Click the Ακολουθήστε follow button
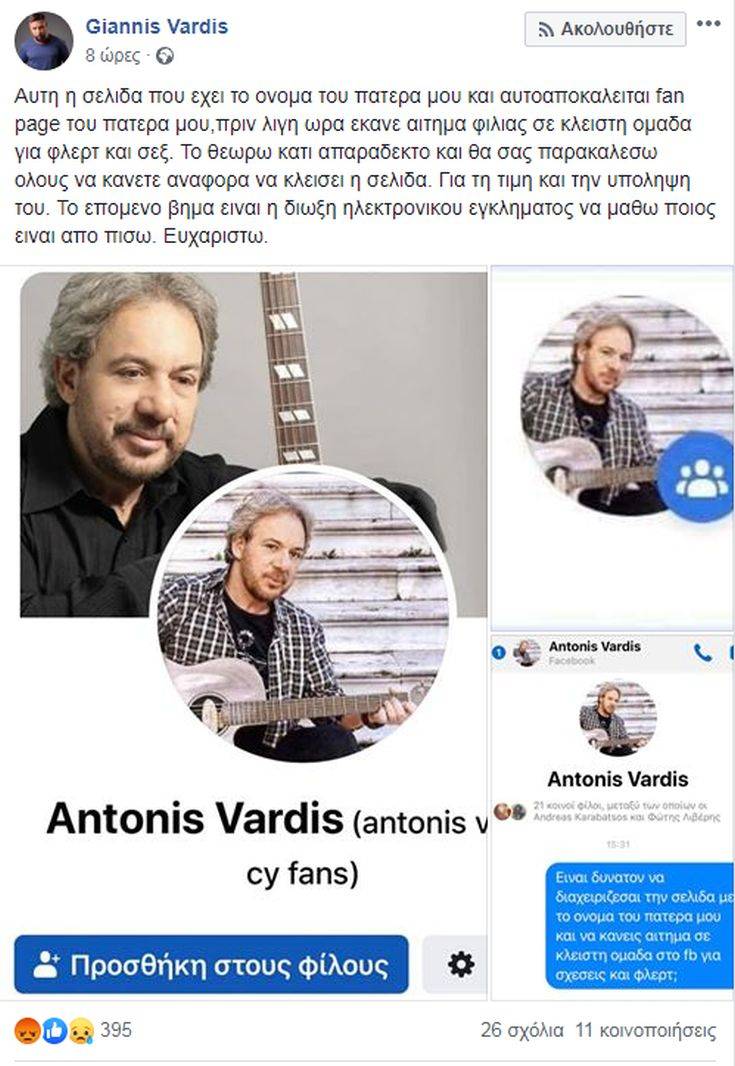Image resolution: width=735 pixels, height=1066 pixels. coord(605,29)
